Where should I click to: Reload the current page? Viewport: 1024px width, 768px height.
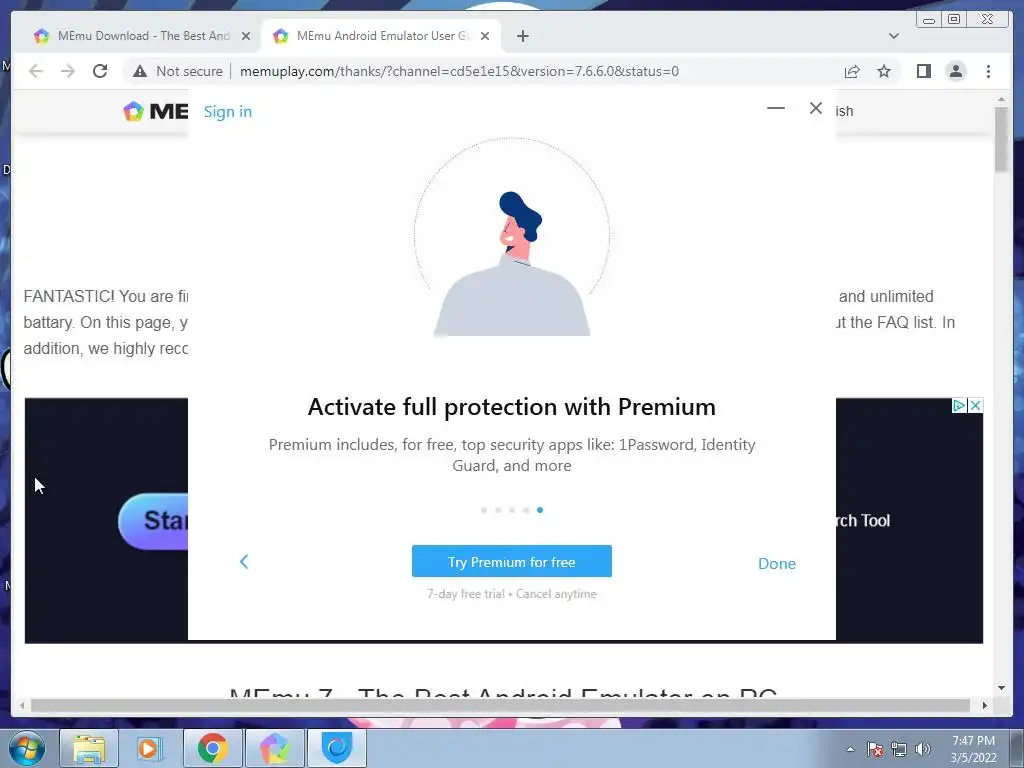[100, 71]
